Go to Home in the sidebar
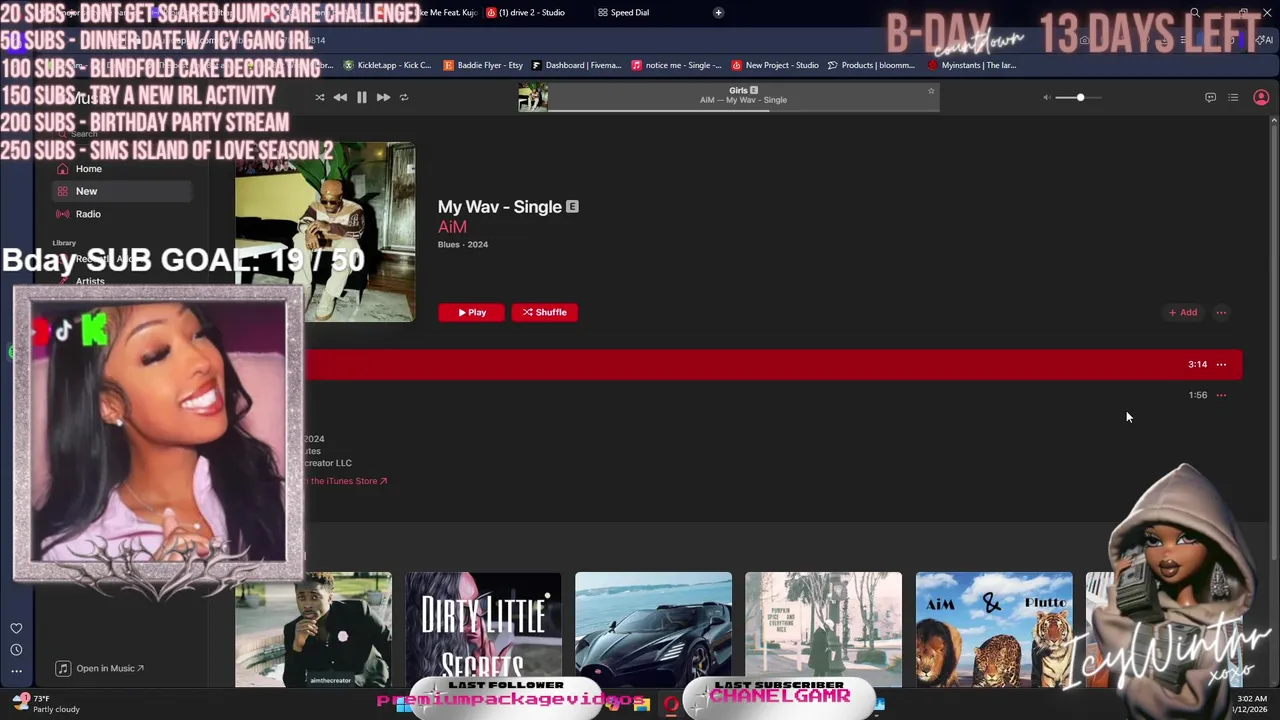Image resolution: width=1280 pixels, height=720 pixels. point(88,169)
